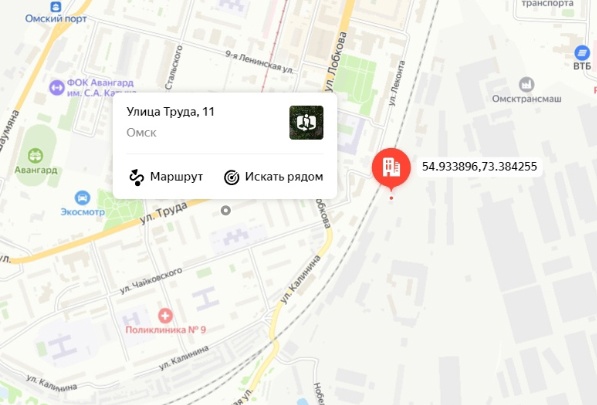Viewport: 597px width, 405px height.
Task: Click the Омский порт bus stop icon
Action: tap(56, 6)
